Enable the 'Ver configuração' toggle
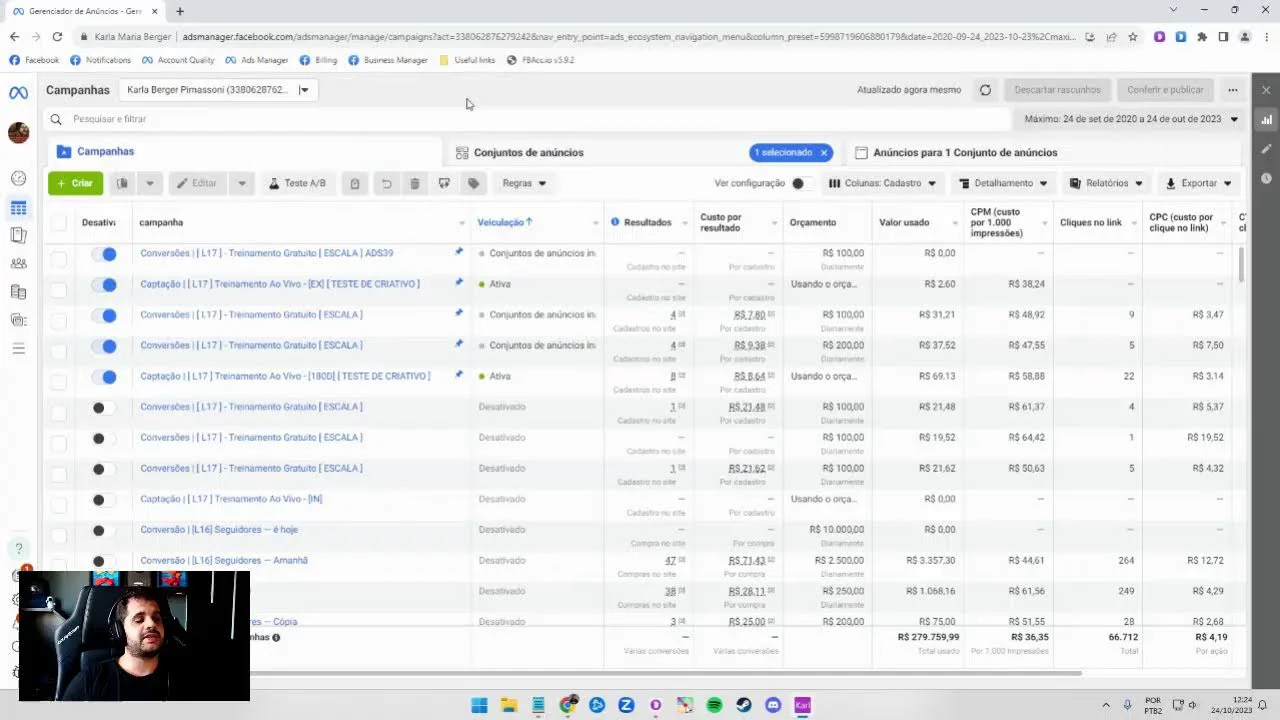 pyautogui.click(x=799, y=184)
